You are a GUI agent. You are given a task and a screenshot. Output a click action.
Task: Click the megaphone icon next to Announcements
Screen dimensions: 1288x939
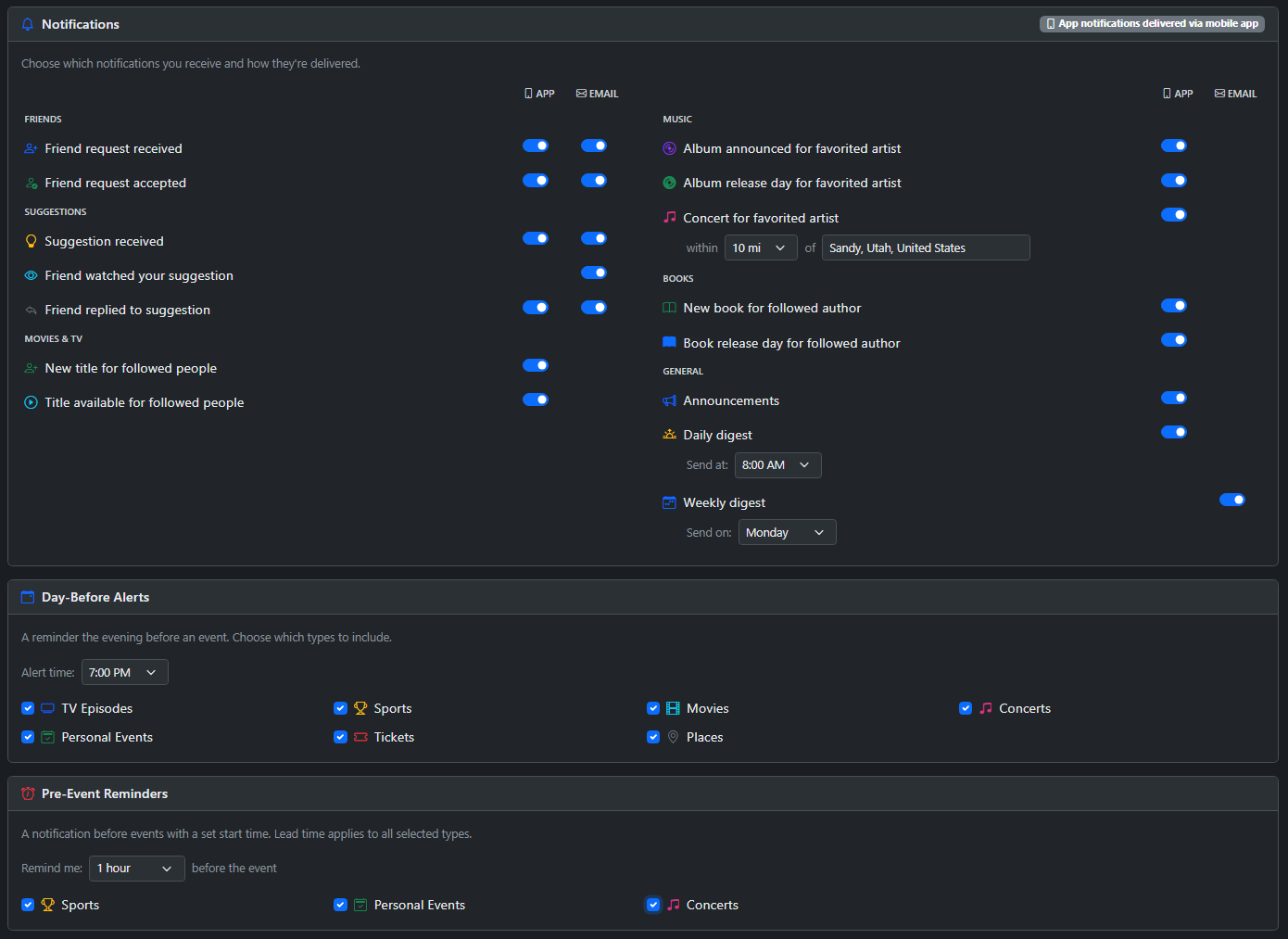(x=669, y=400)
